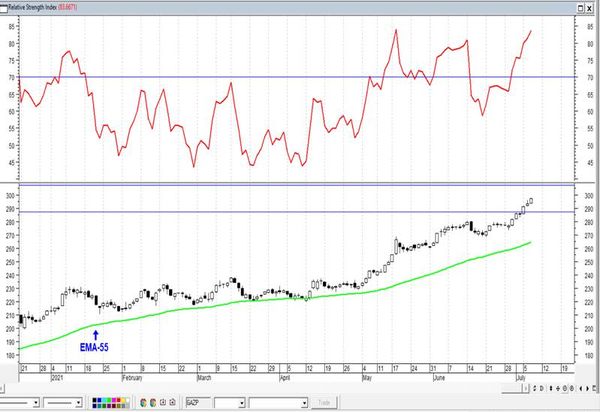The width and height of the screenshot is (600, 412).
Task: Click the first colored chart icon in toolbar
Action: (x=143, y=402)
